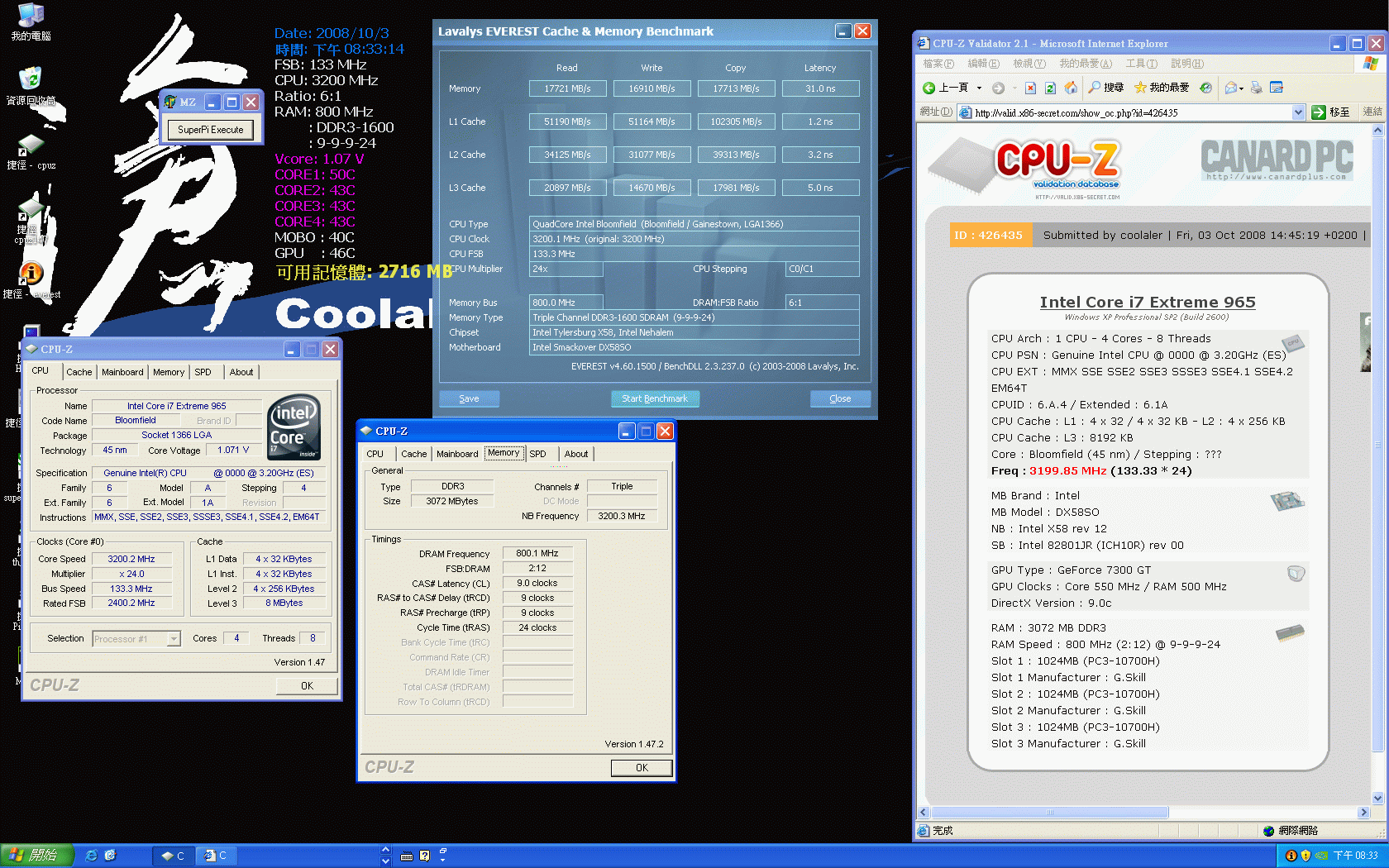The width and height of the screenshot is (1389, 868).
Task: Click Close in EVEREST benchmark window
Action: [x=840, y=398]
